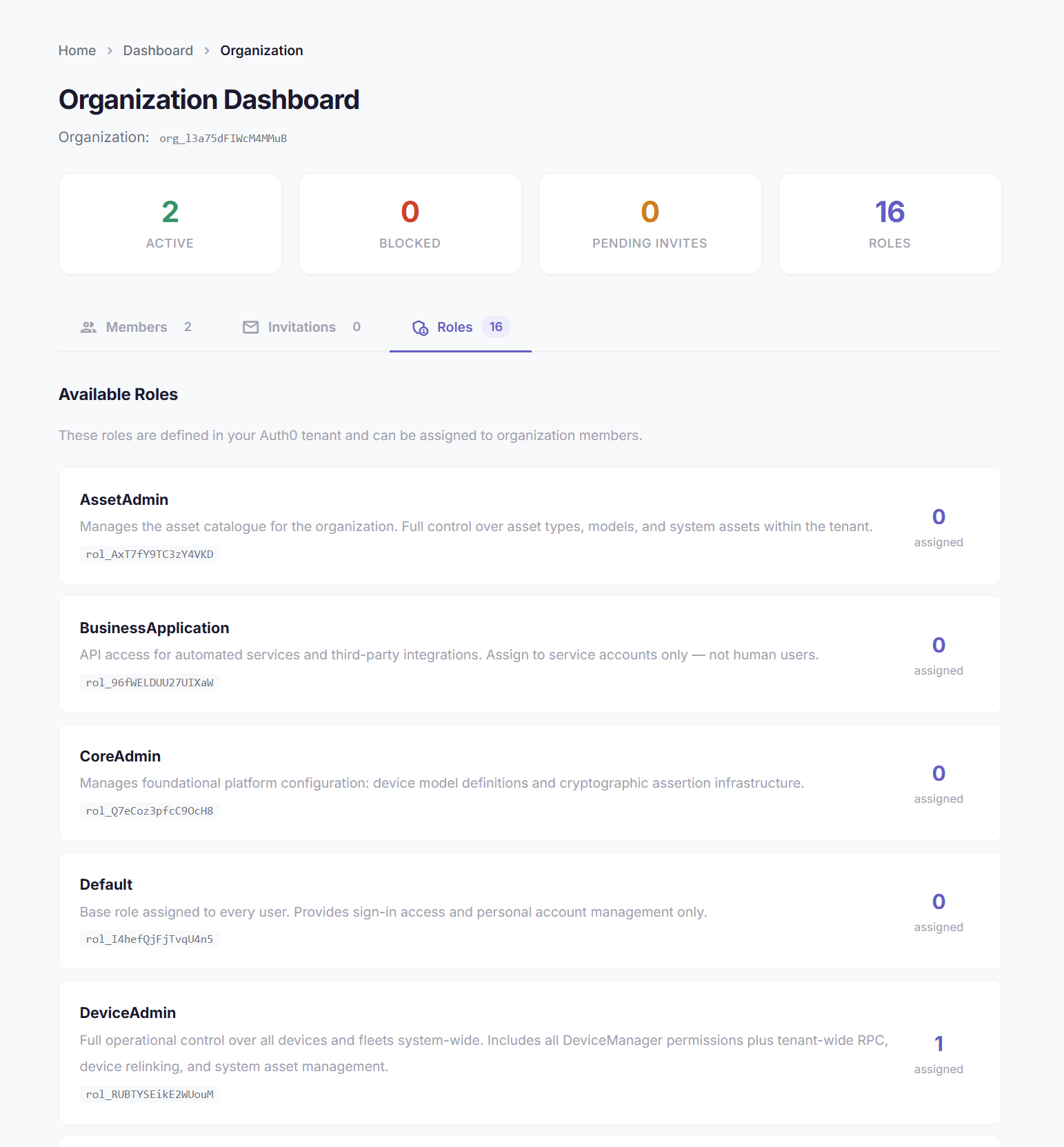This screenshot has width=1064, height=1147.
Task: Click the Invitations envelope icon
Action: (251, 327)
